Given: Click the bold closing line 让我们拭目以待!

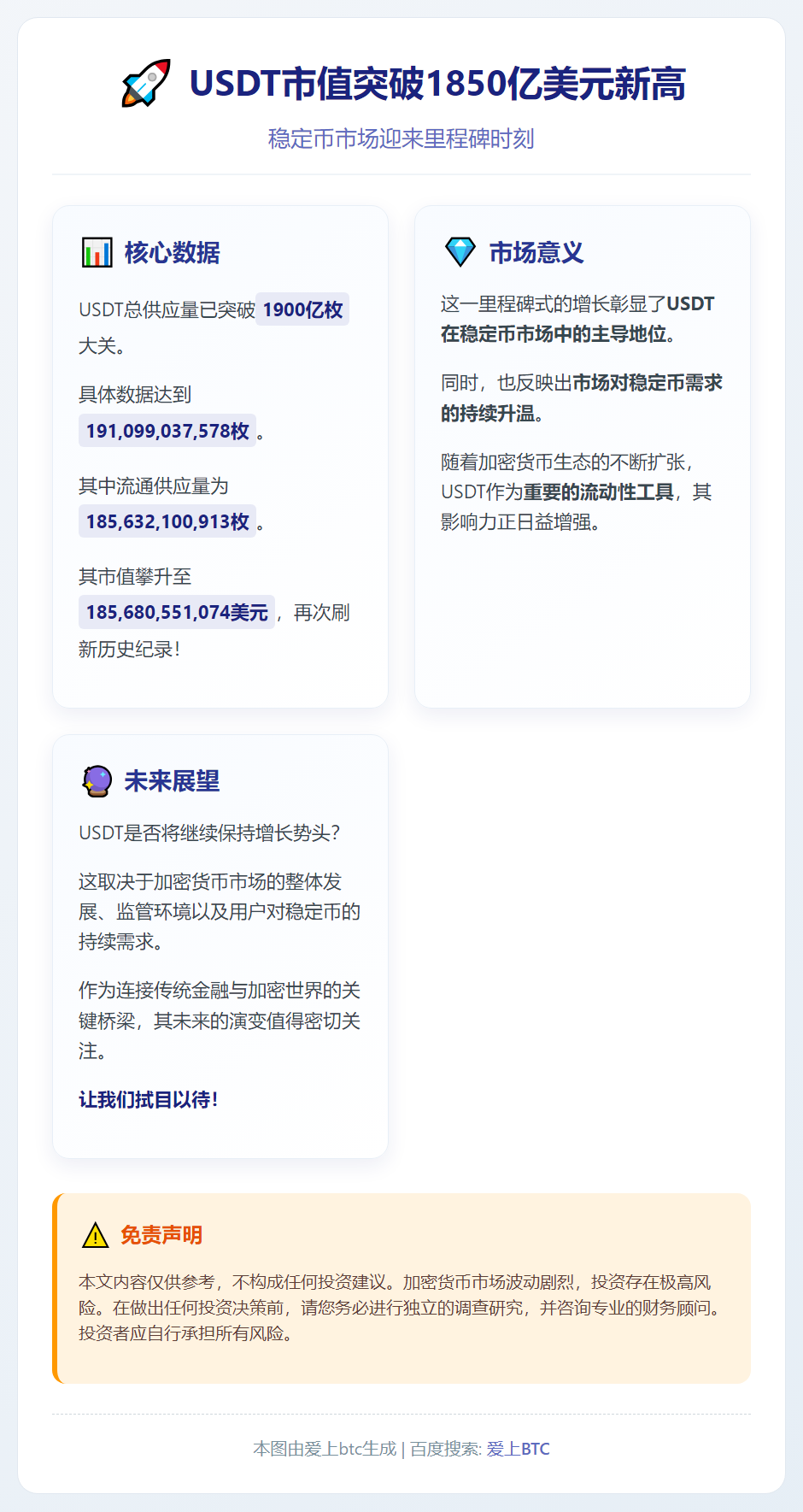Looking at the screenshot, I should 149,1100.
